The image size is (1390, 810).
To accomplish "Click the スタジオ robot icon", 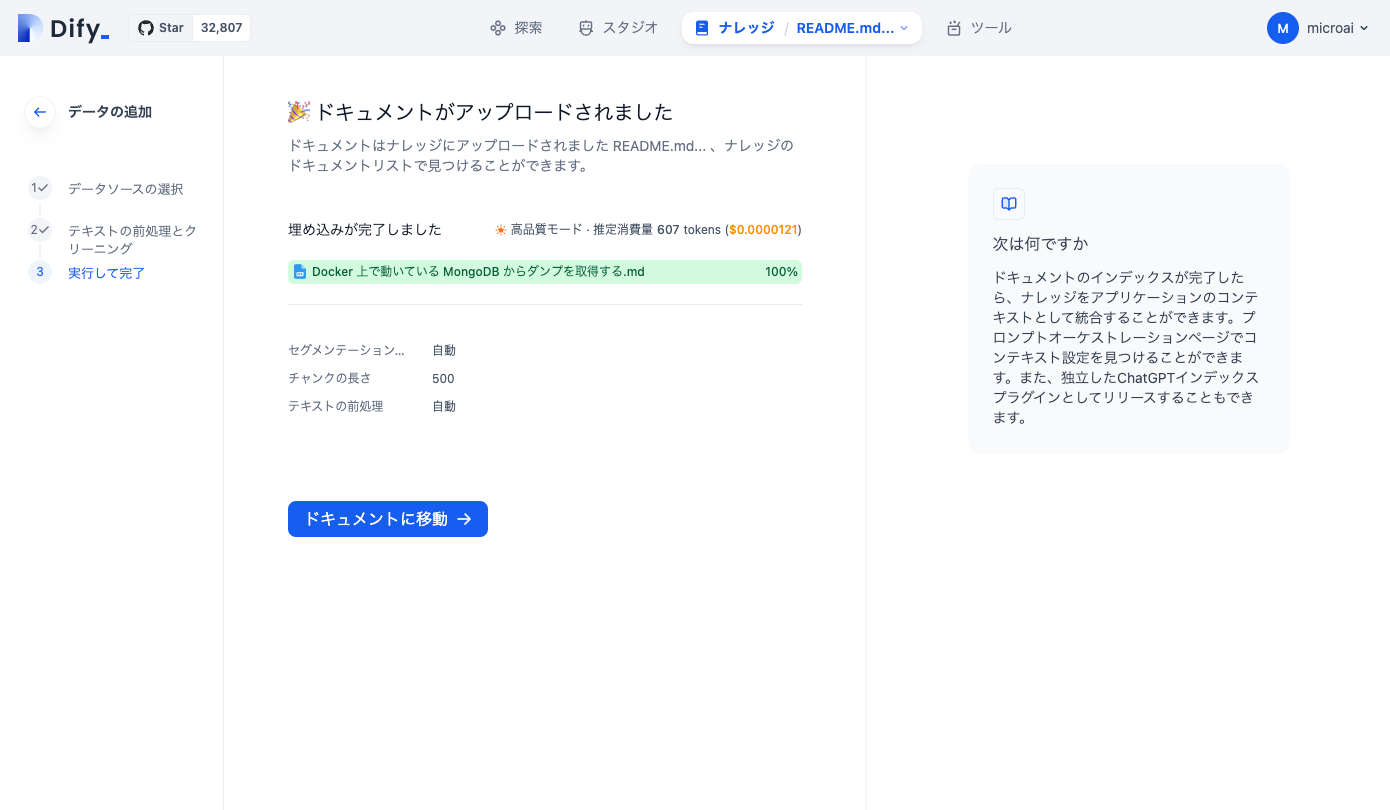I will pos(586,28).
